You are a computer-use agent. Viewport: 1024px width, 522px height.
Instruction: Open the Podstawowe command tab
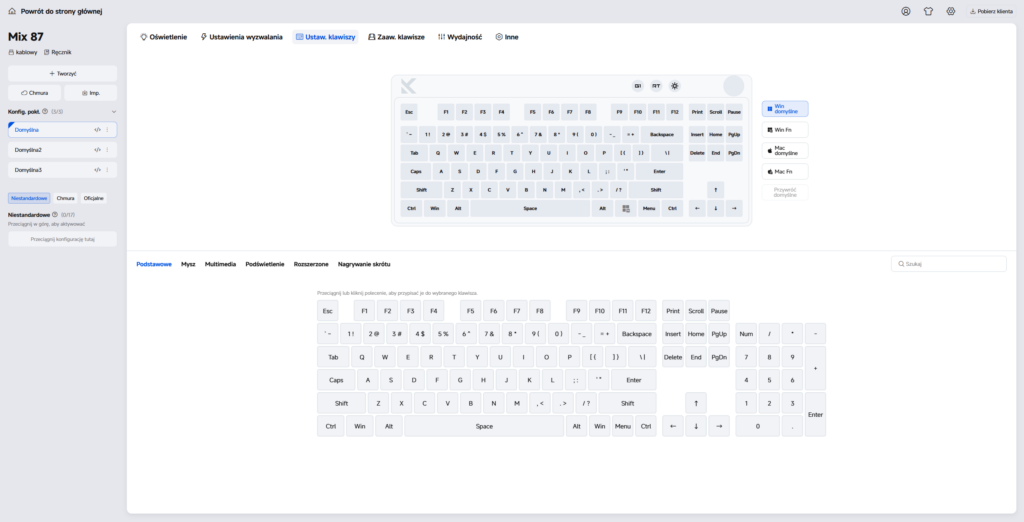(154, 264)
